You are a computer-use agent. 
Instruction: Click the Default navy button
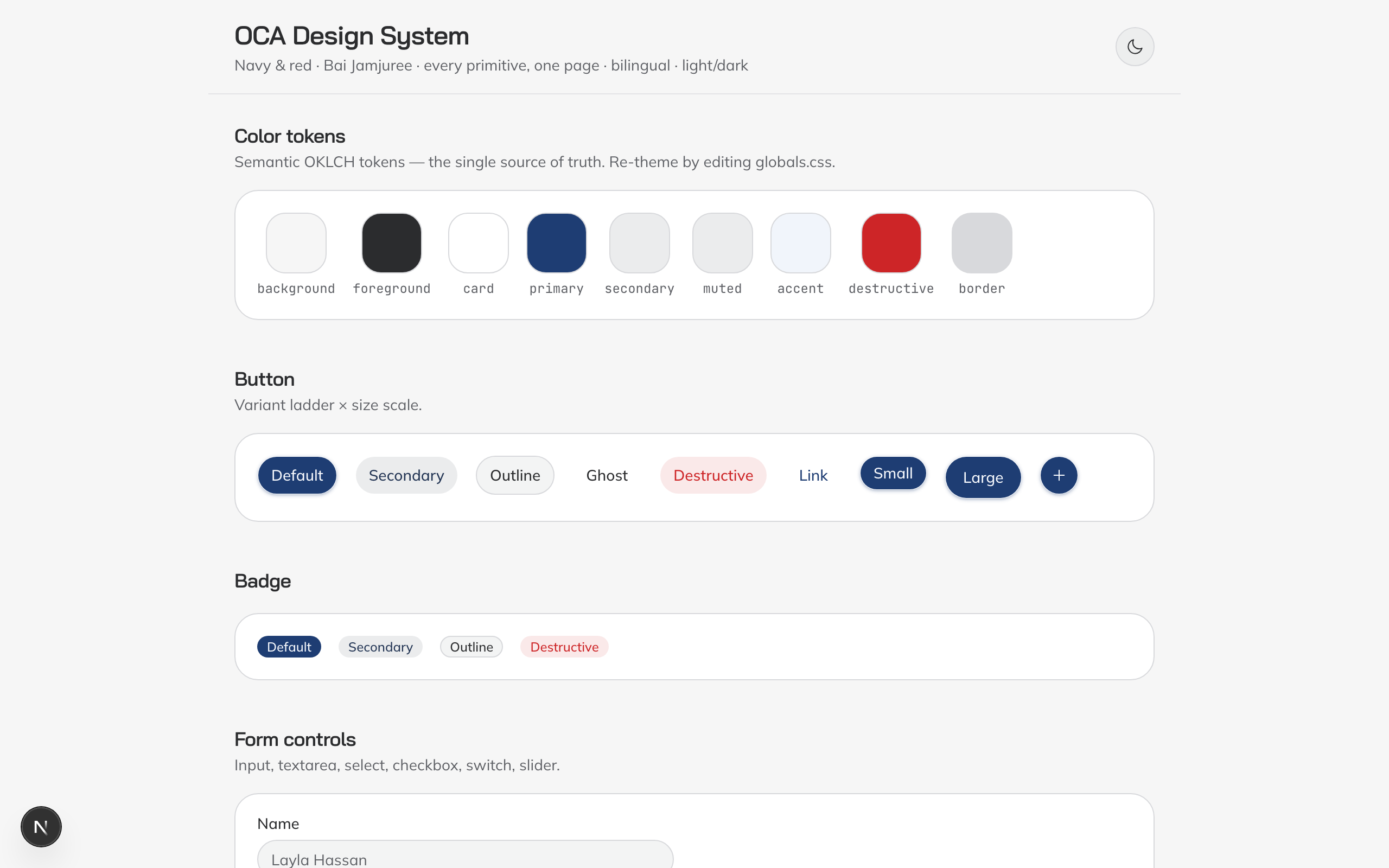pyautogui.click(x=297, y=475)
